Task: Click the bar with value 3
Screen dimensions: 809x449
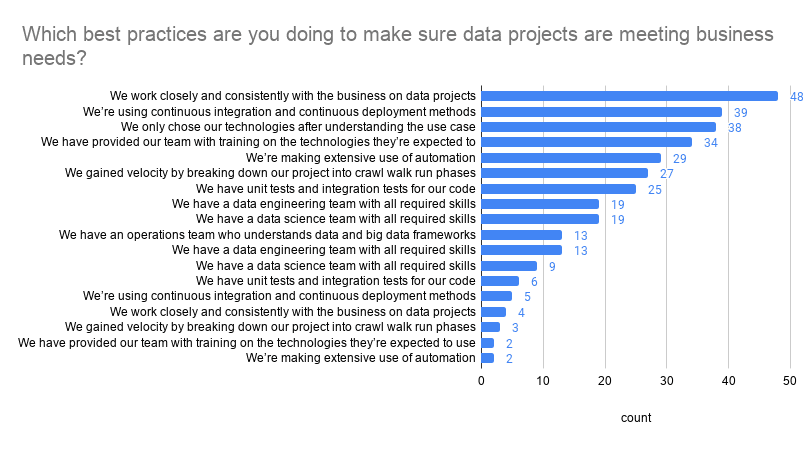Action: [491, 327]
